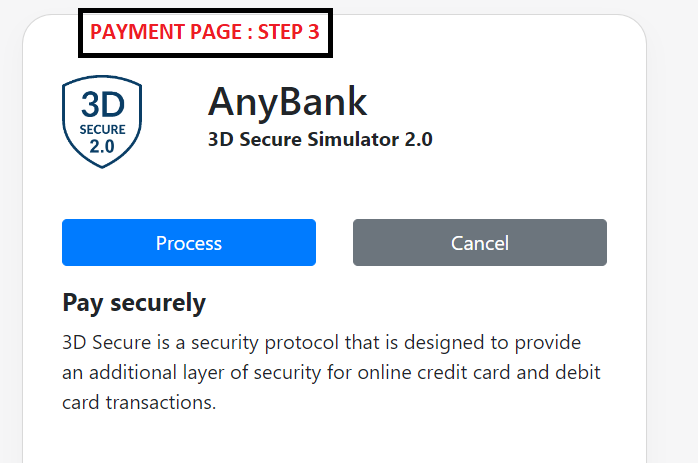
Task: Click "card transactions." on the last line
Action: [x=139, y=404]
